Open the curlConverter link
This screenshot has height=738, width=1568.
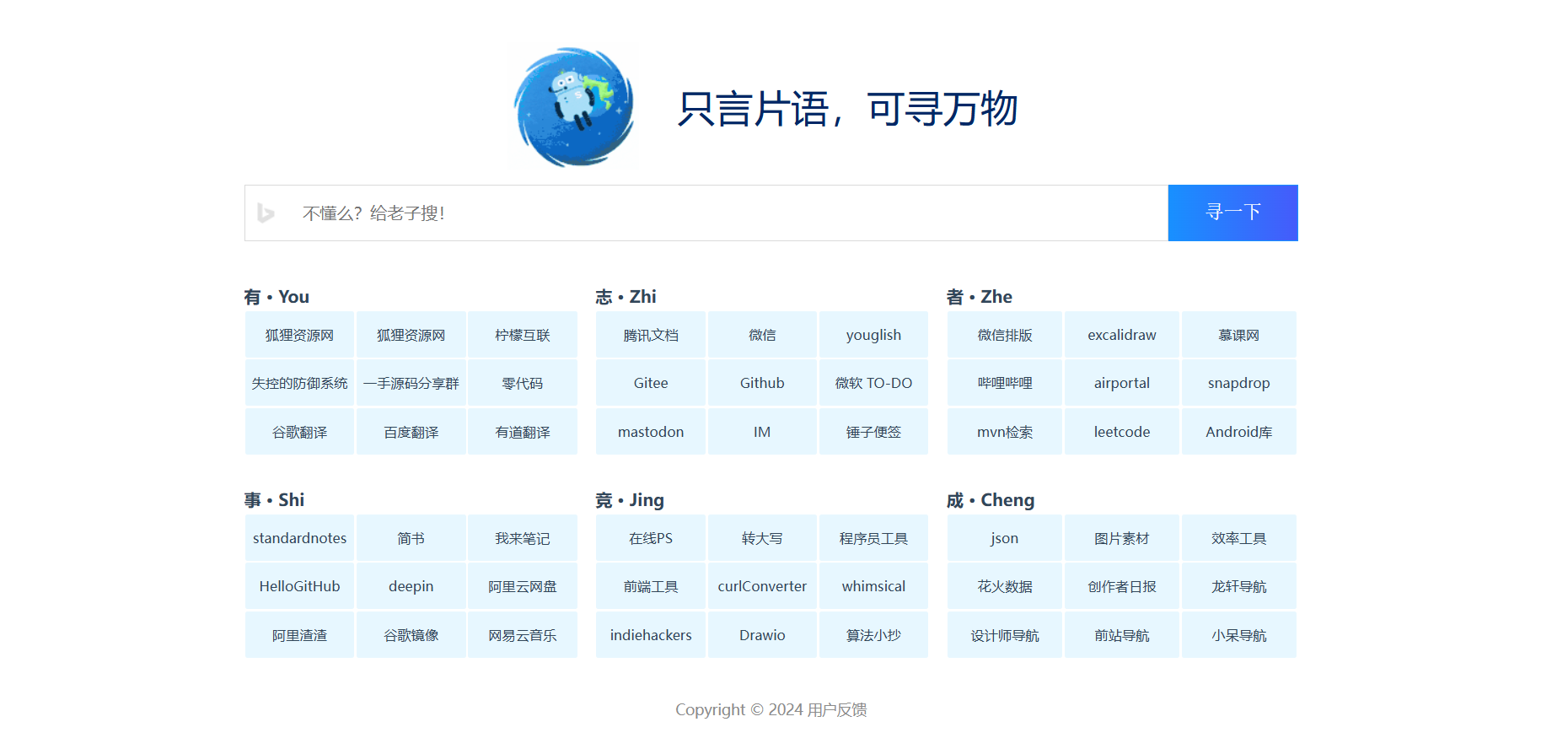(762, 586)
